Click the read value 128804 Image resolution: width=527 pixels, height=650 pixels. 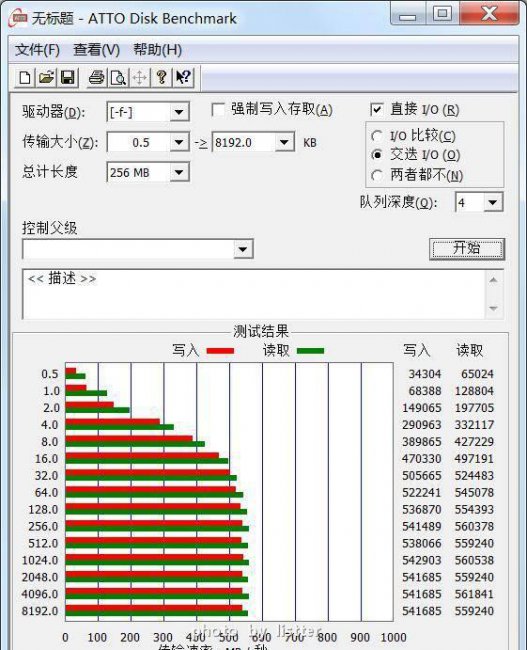pos(474,391)
